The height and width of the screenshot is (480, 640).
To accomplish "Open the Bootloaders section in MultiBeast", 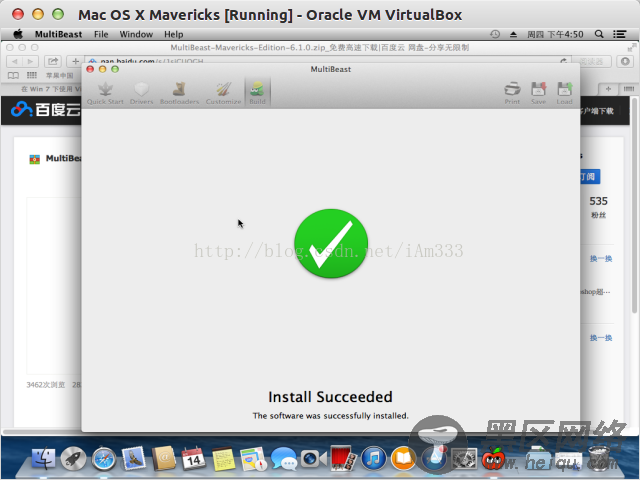I will (x=179, y=93).
